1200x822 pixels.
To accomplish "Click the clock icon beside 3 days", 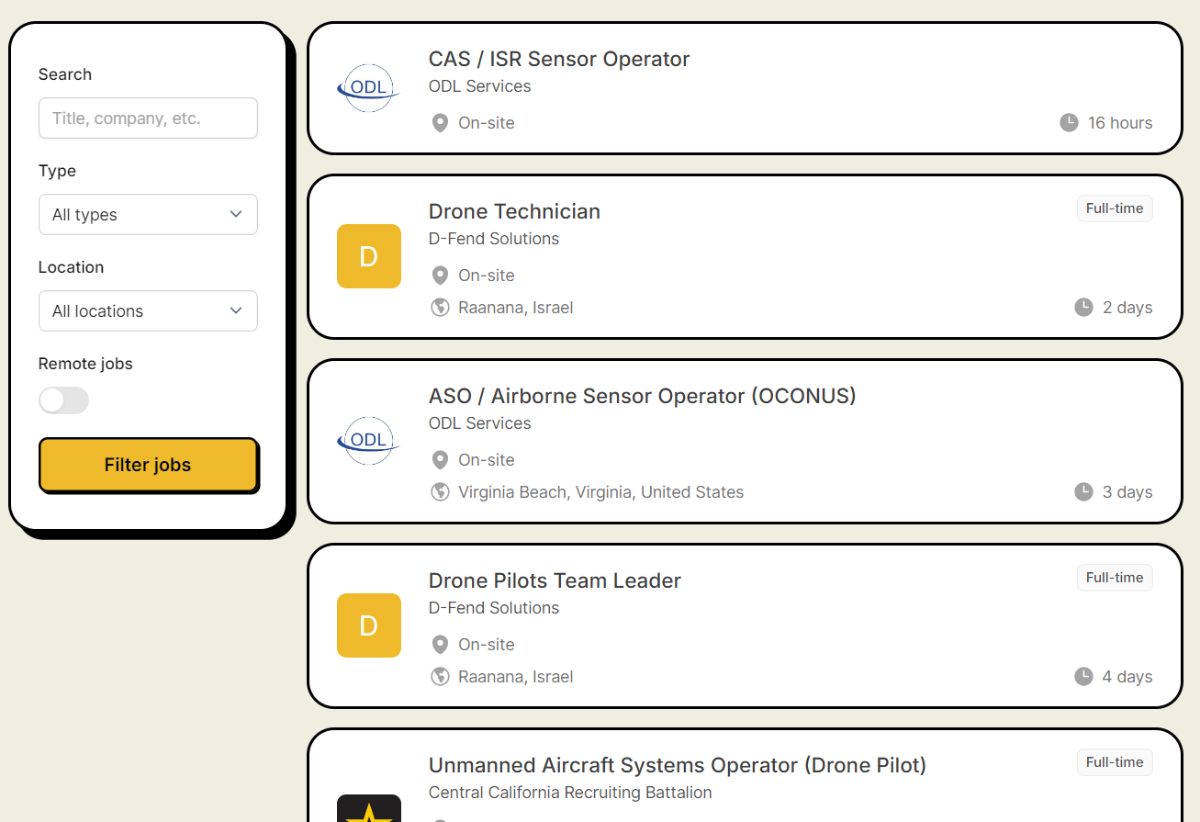I will (1084, 492).
